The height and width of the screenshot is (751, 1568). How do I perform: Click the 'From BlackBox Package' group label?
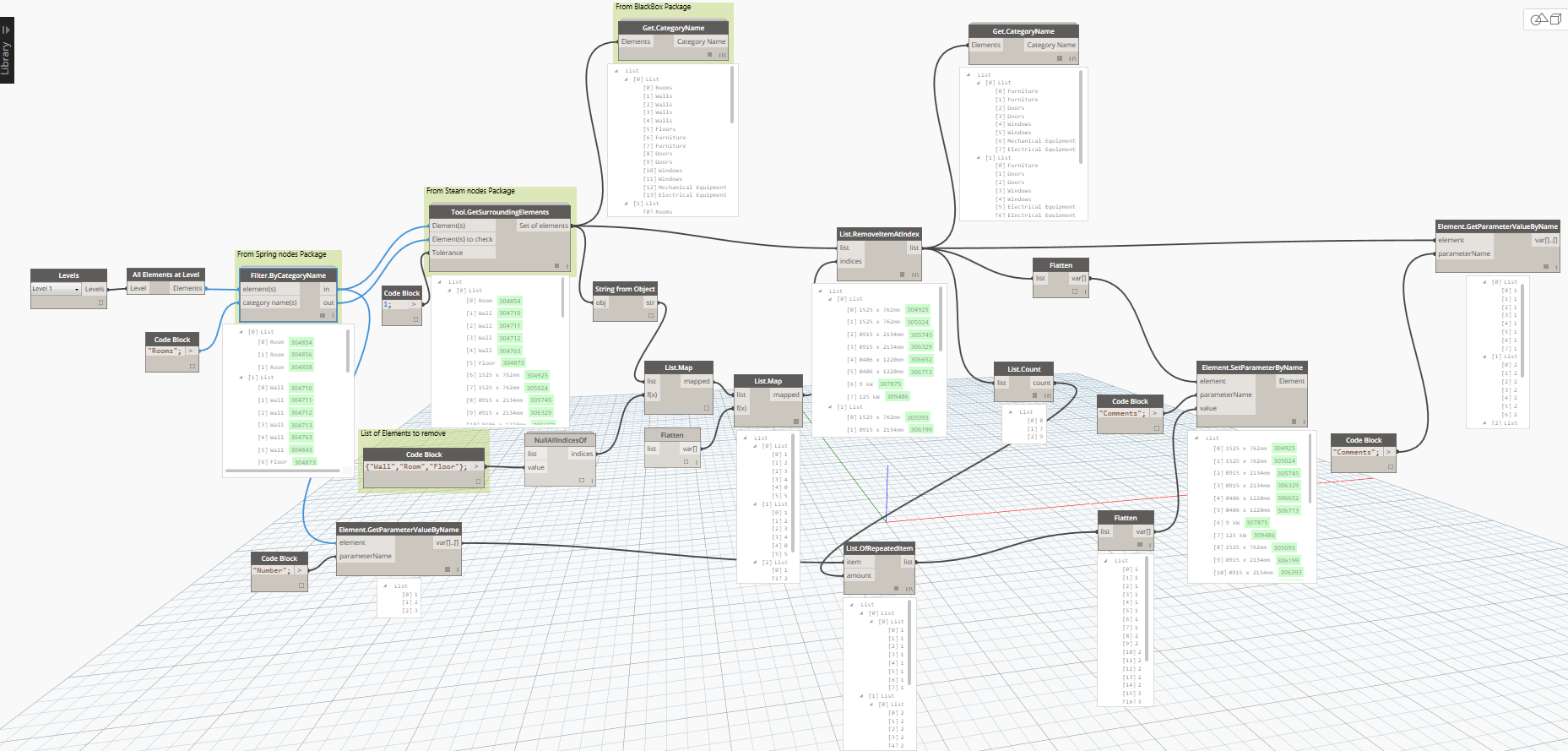[x=653, y=7]
